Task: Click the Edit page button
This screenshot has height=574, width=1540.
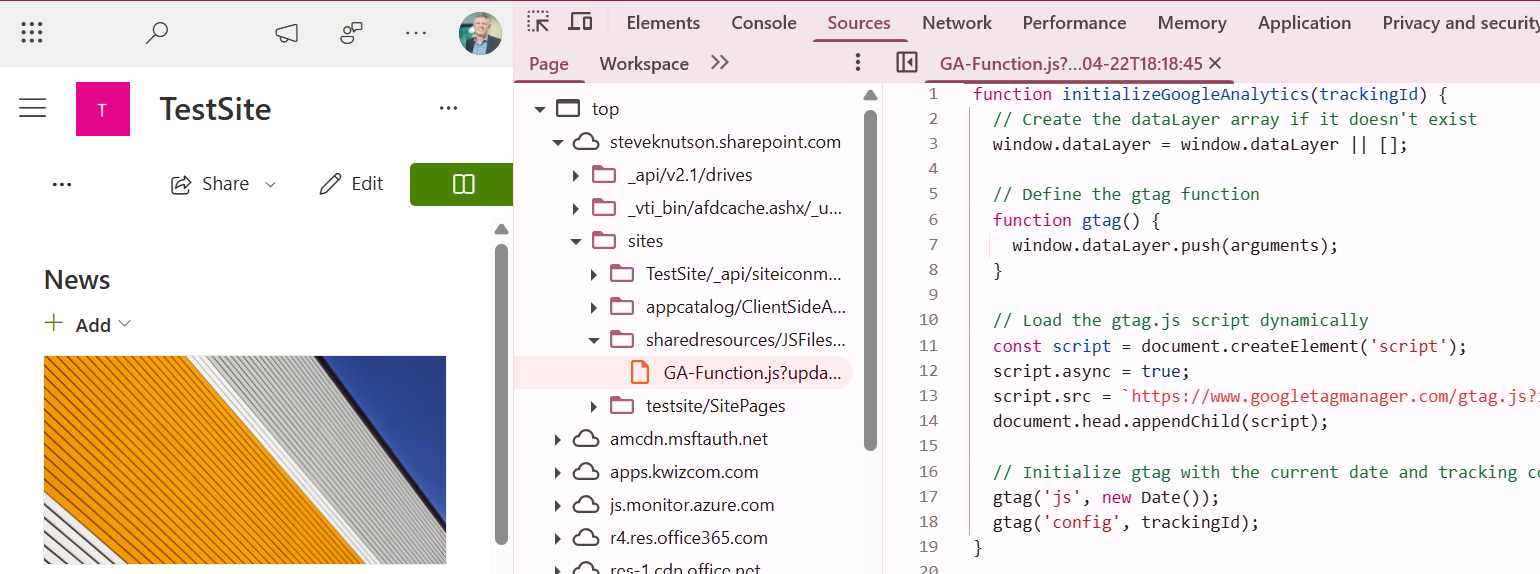Action: pos(352,184)
